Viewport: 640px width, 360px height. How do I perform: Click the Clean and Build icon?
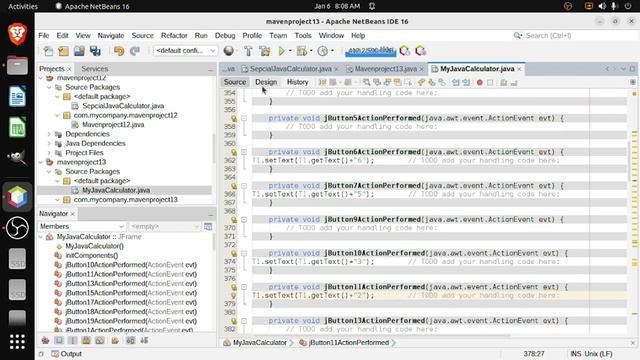click(x=264, y=51)
